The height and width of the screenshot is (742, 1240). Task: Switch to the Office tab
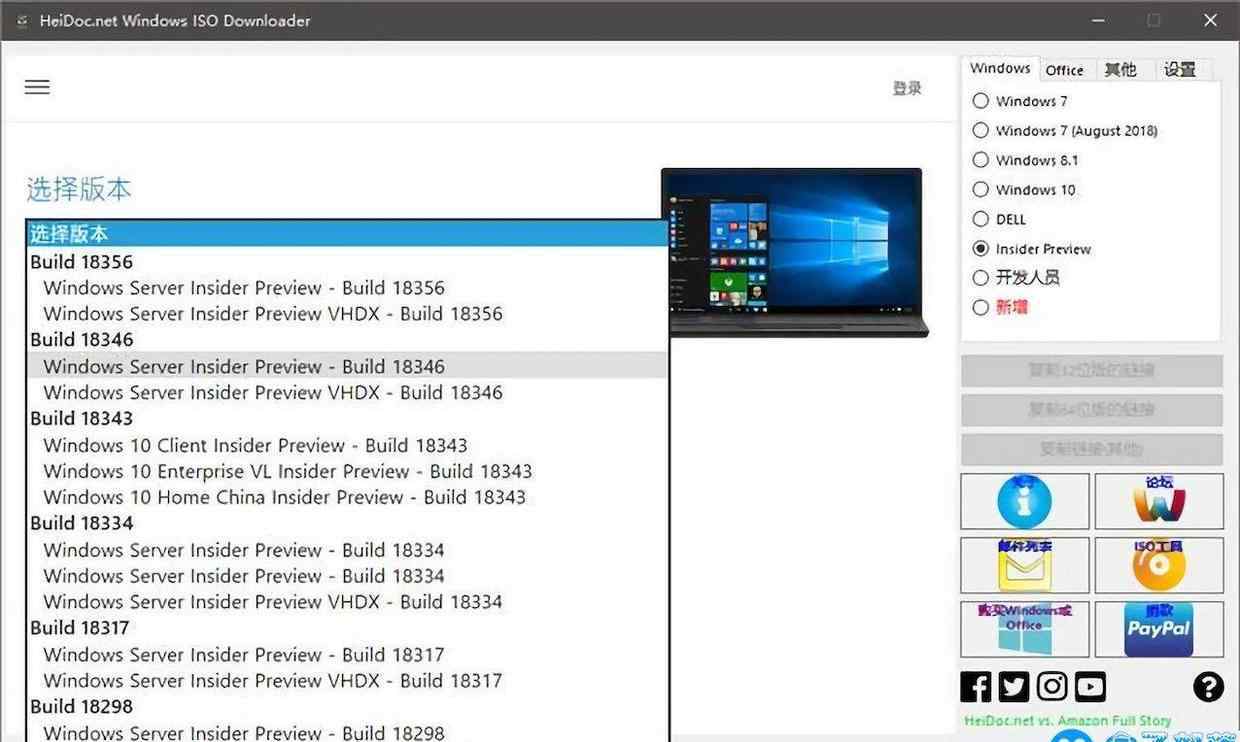click(1064, 70)
